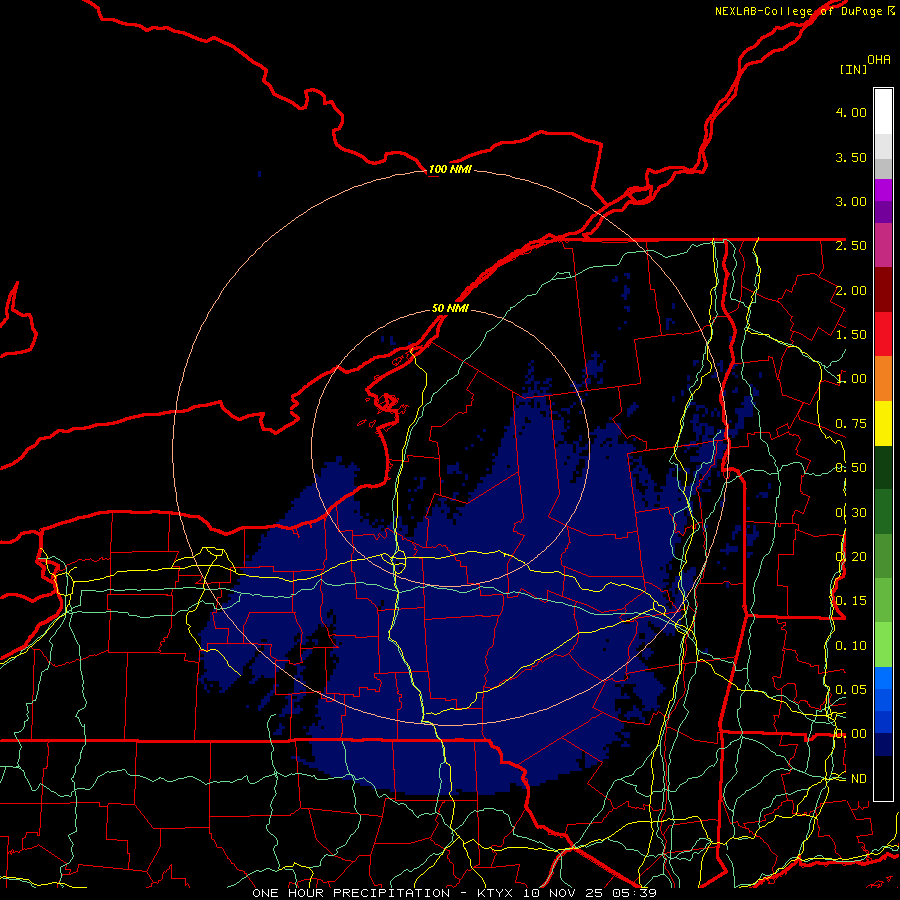Viewport: 900px width, 900px height.
Task: Select the black ND swatch in the legend
Action: [x=883, y=778]
